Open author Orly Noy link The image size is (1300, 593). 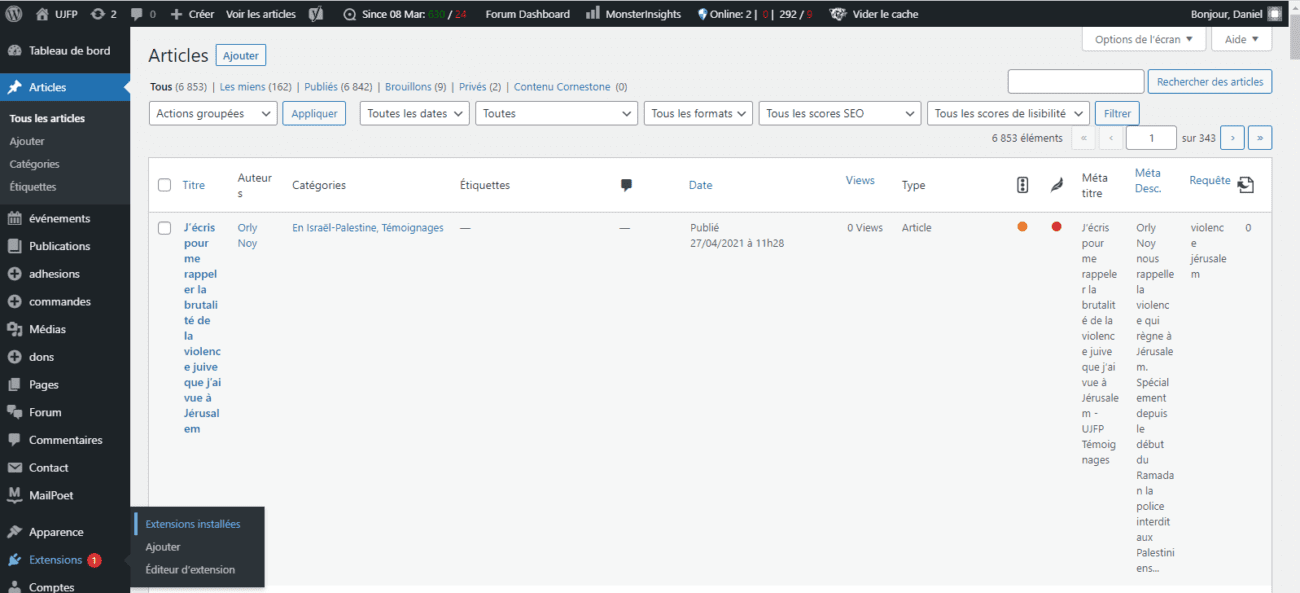(x=247, y=235)
